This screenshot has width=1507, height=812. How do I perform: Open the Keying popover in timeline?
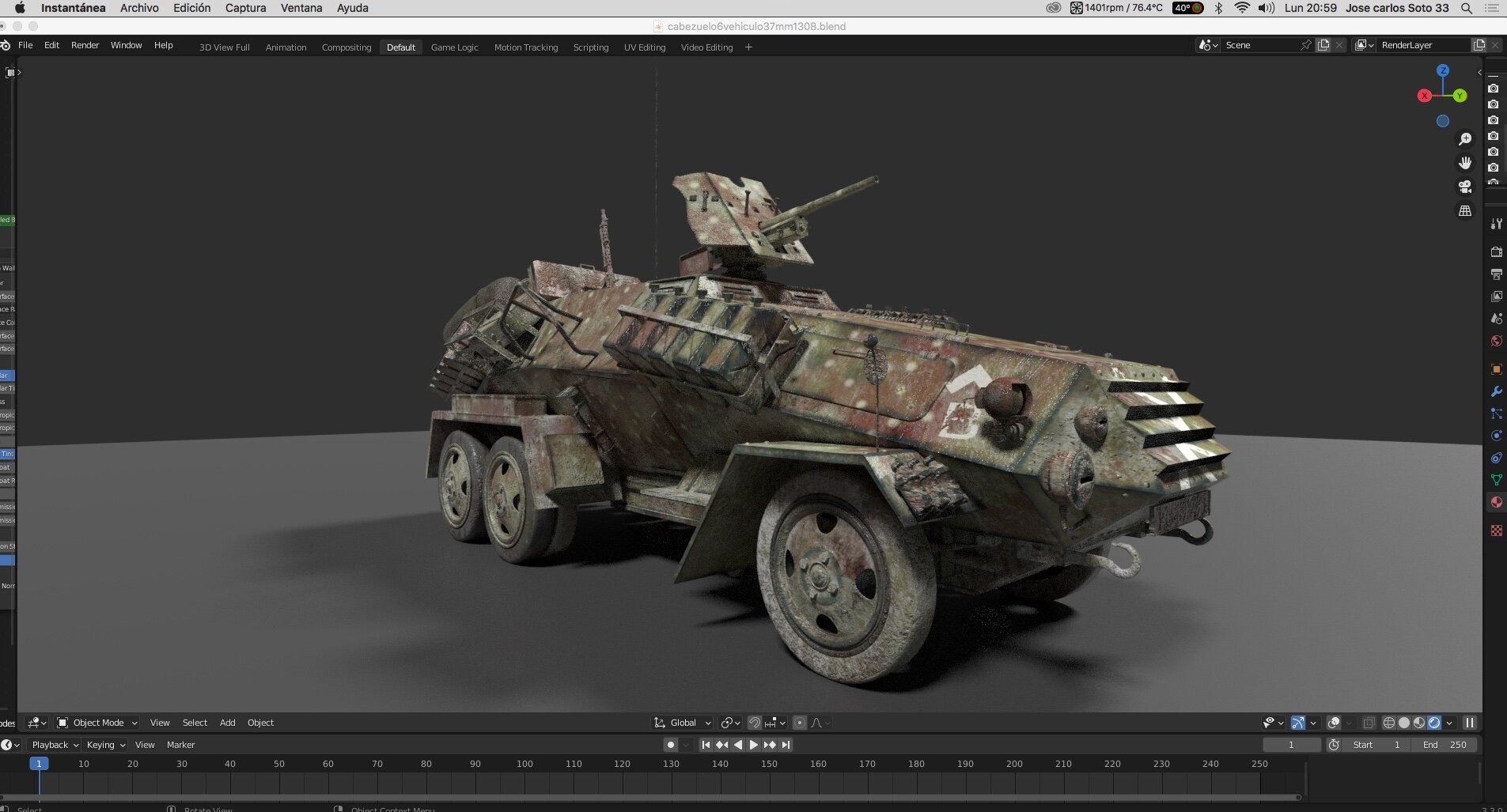(106, 745)
